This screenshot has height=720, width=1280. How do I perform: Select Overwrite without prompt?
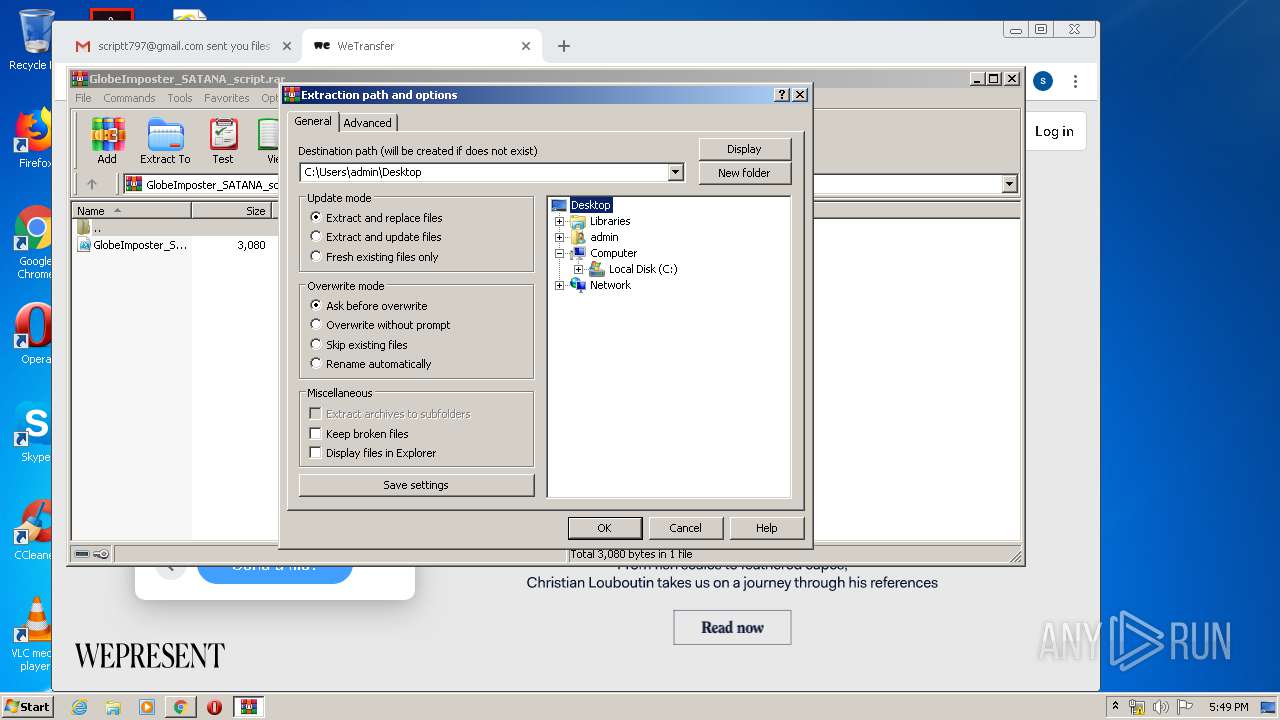click(380, 325)
